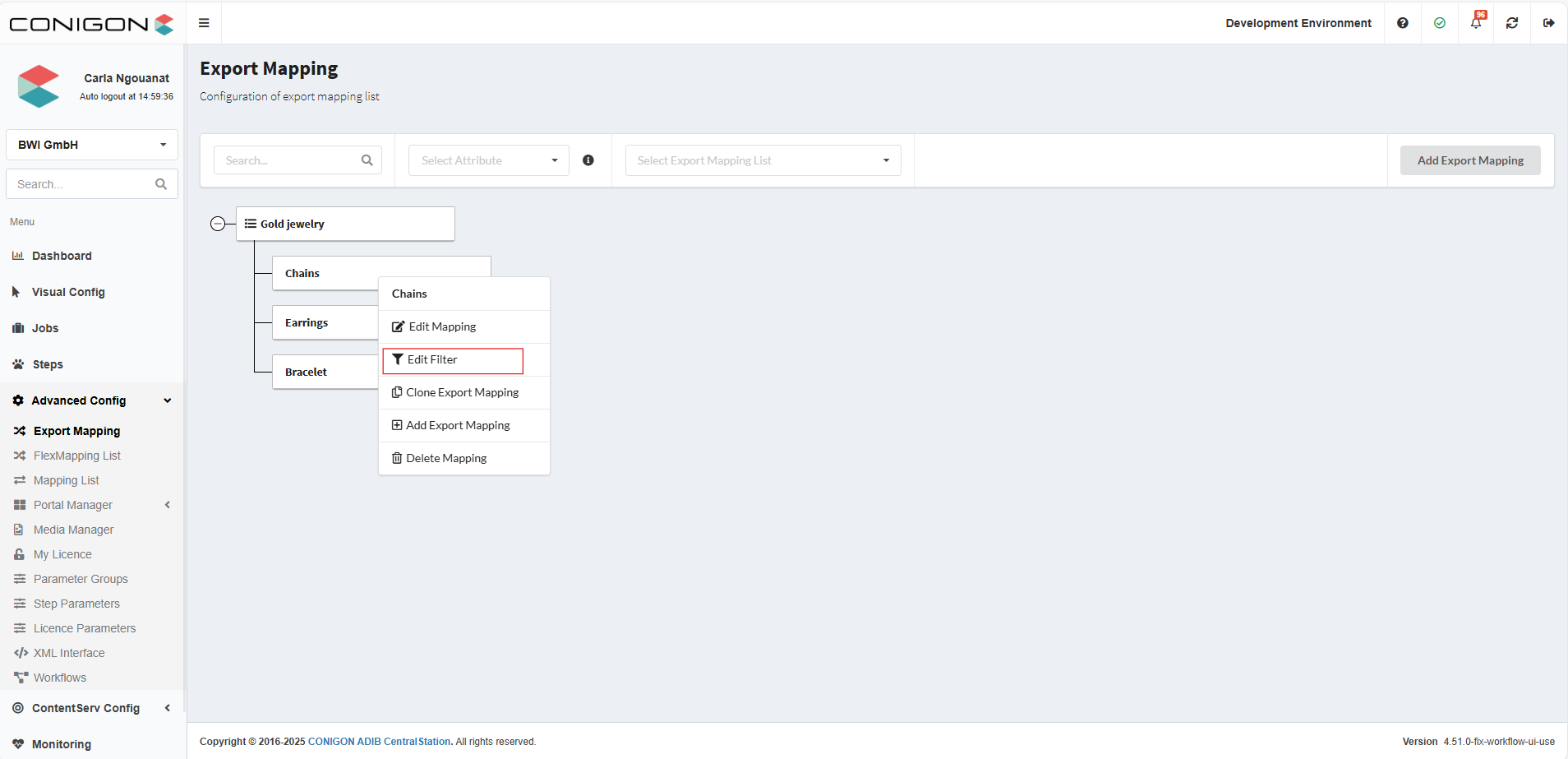This screenshot has height=759, width=1568.
Task: Collapse the Gold jewelry tree node
Action: 218,224
